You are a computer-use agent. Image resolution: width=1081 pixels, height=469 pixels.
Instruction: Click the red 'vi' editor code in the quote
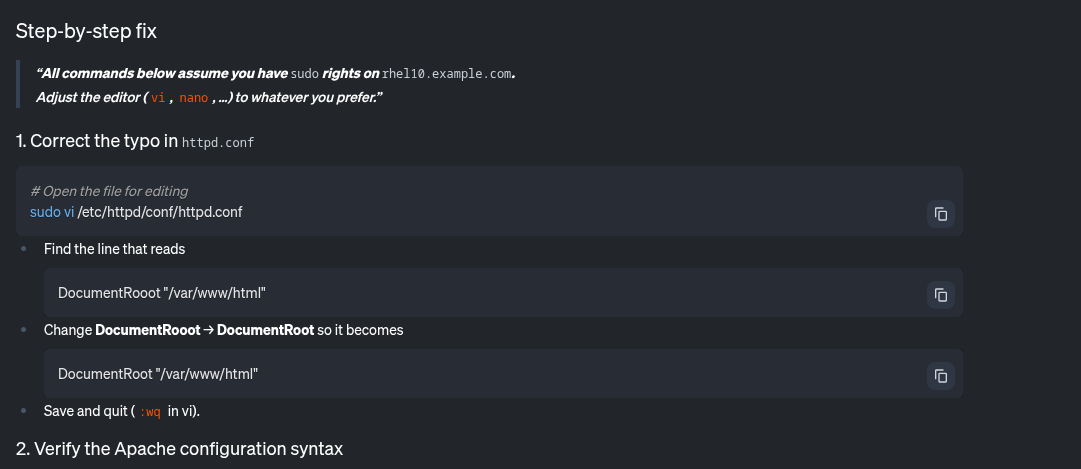[x=157, y=98]
